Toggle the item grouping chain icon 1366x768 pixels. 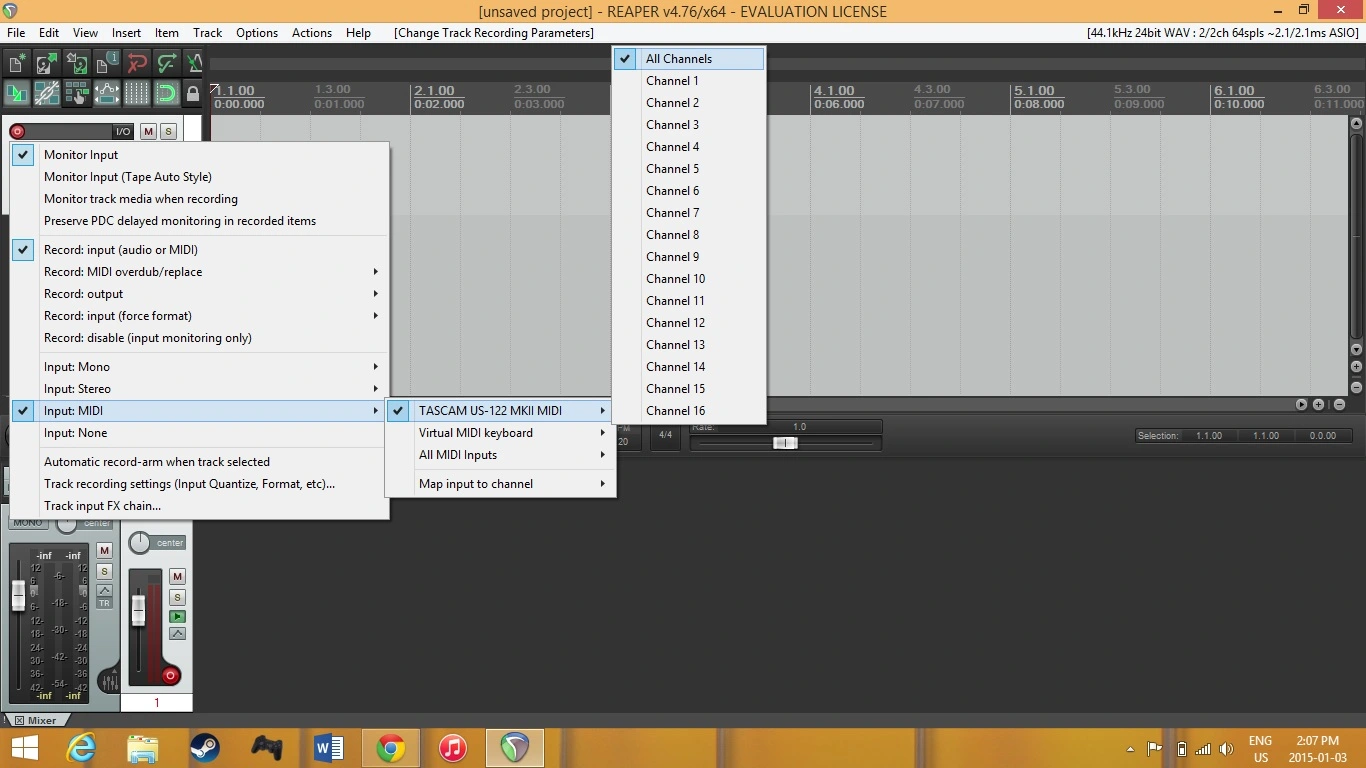pyautogui.click(x=47, y=94)
